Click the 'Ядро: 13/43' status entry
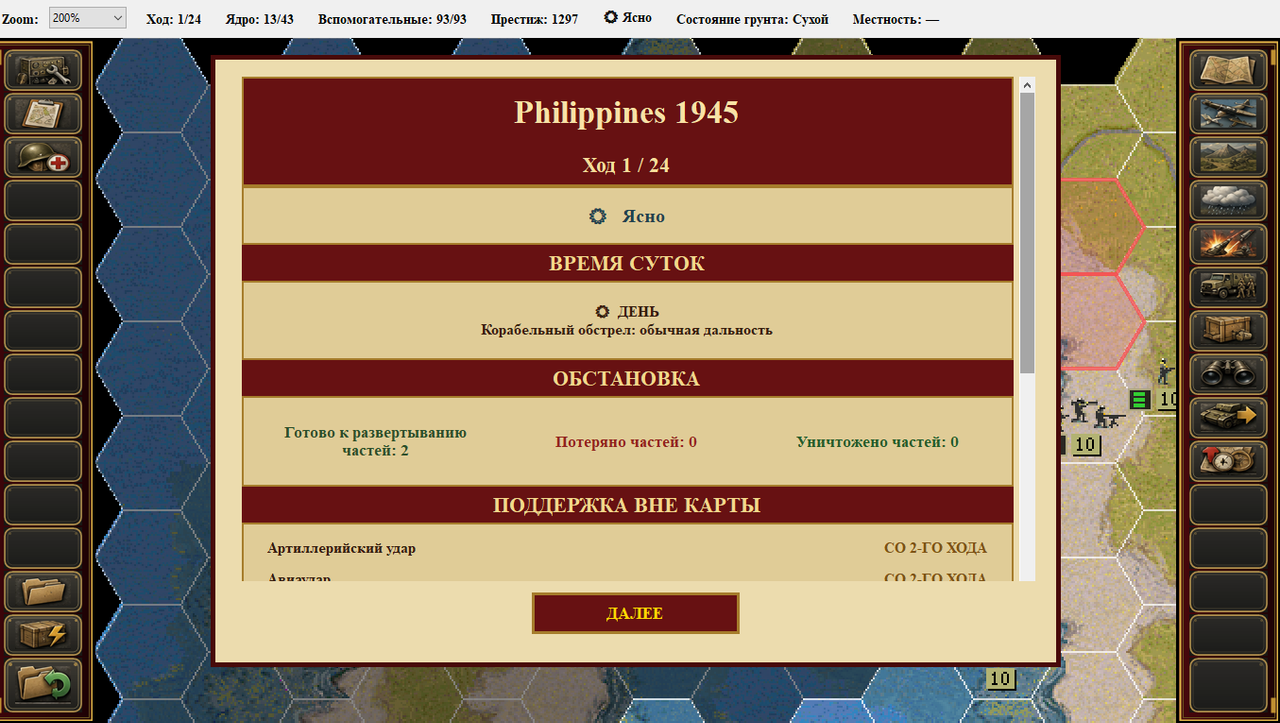 259,19
